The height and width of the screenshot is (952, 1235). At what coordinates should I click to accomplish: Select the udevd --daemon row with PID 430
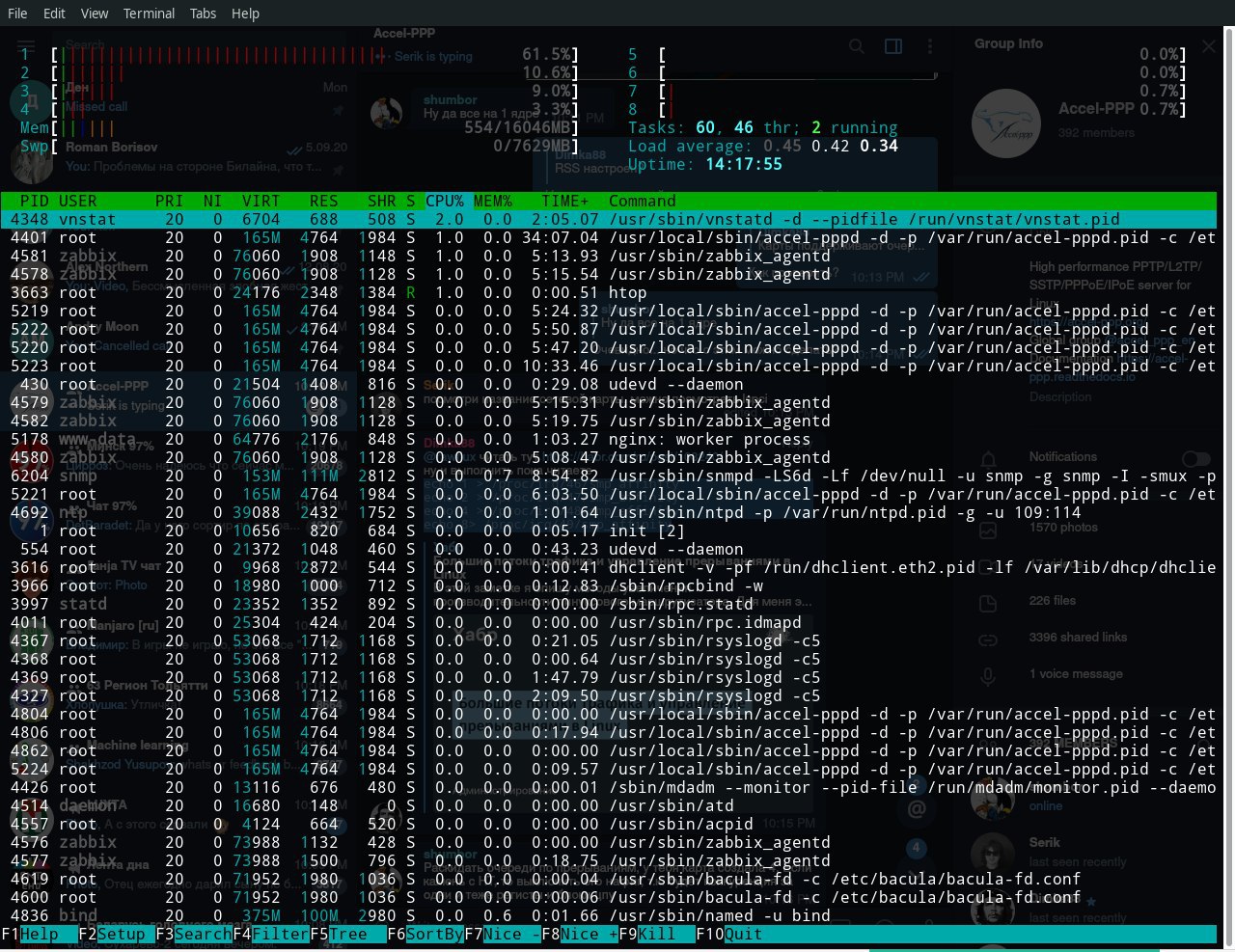(x=608, y=384)
